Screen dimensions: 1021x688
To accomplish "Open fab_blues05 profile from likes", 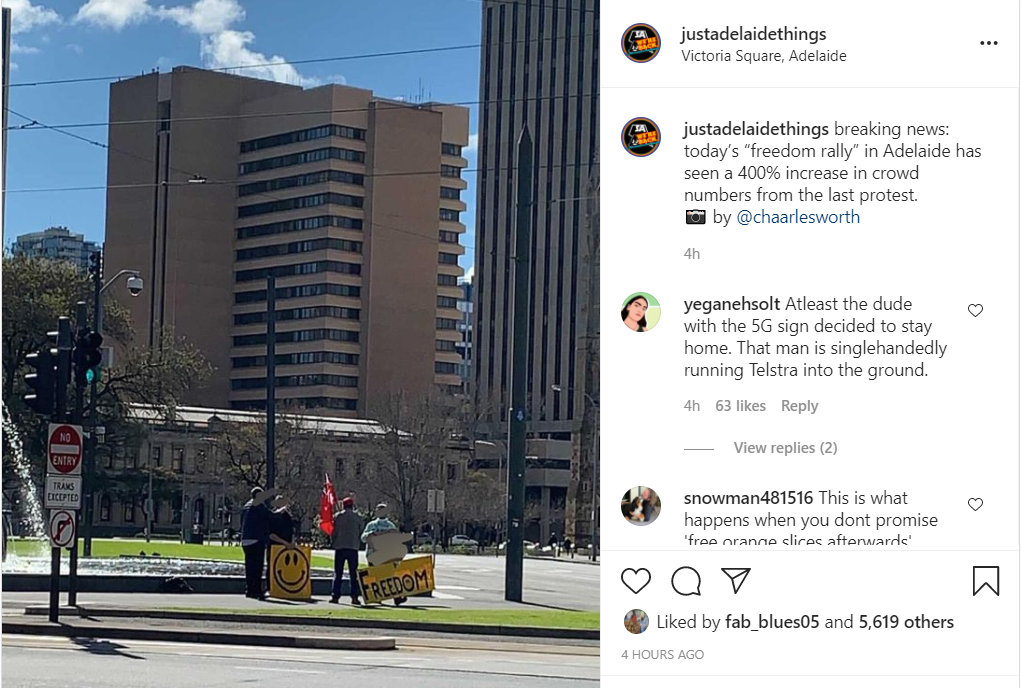I will 772,622.
